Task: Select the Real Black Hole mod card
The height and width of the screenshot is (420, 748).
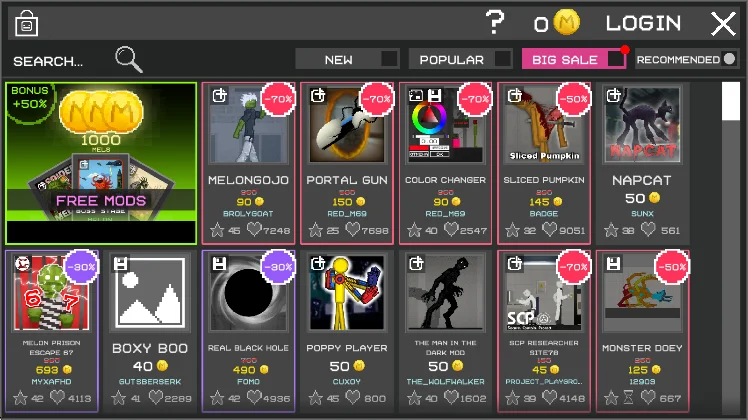Action: click(x=249, y=331)
